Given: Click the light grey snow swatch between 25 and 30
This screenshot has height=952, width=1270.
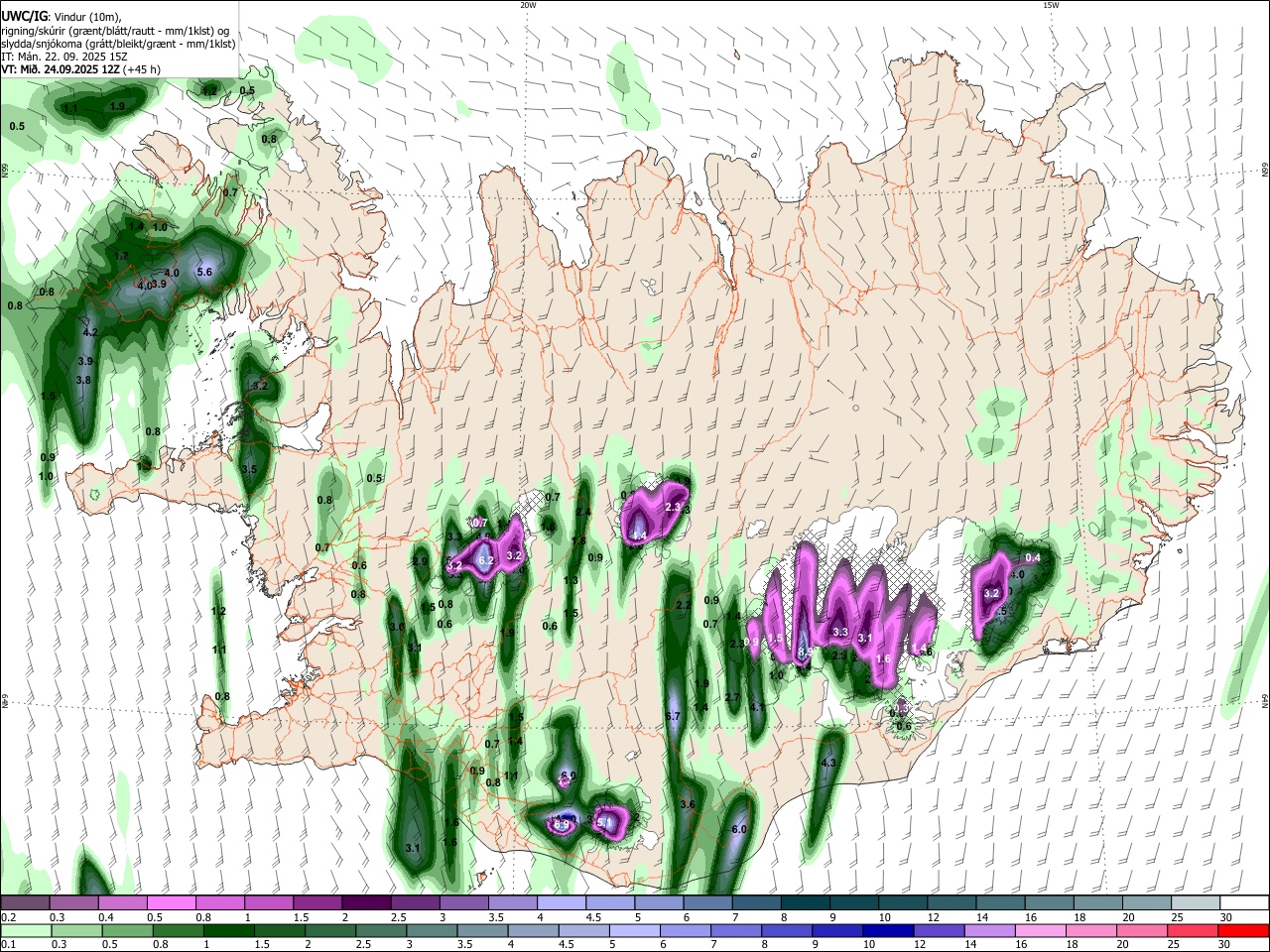Looking at the screenshot, I should pos(1195,902).
